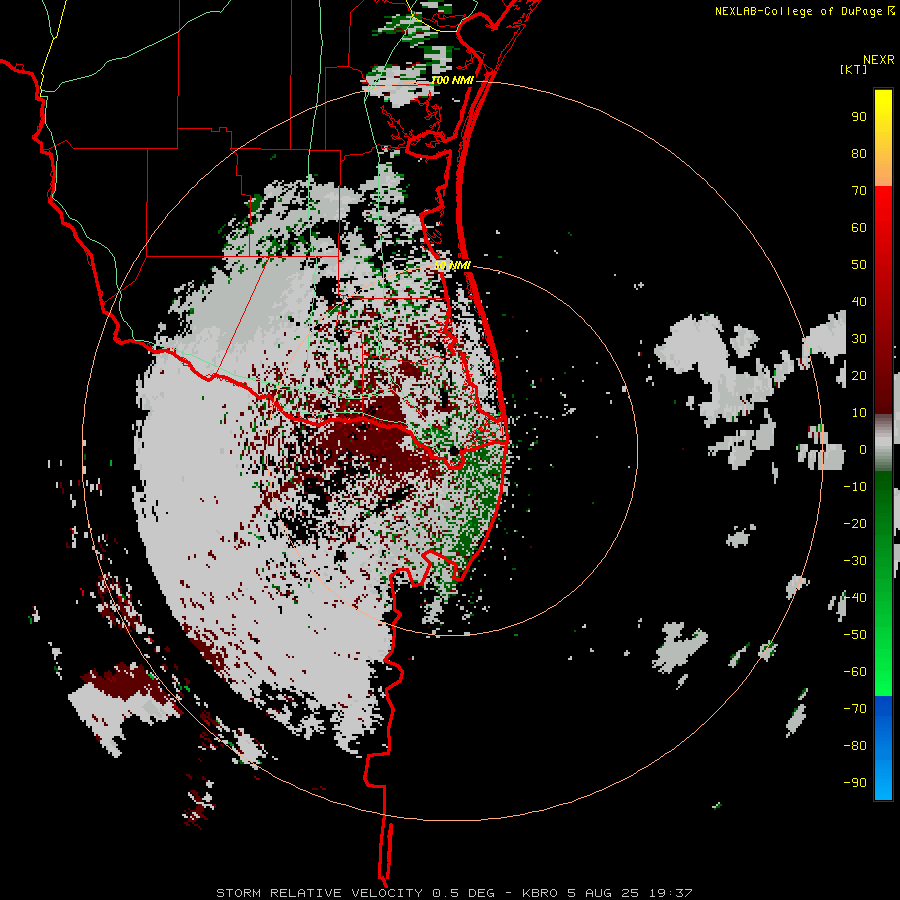Pick the yellow segment of the color bar

[883, 138]
